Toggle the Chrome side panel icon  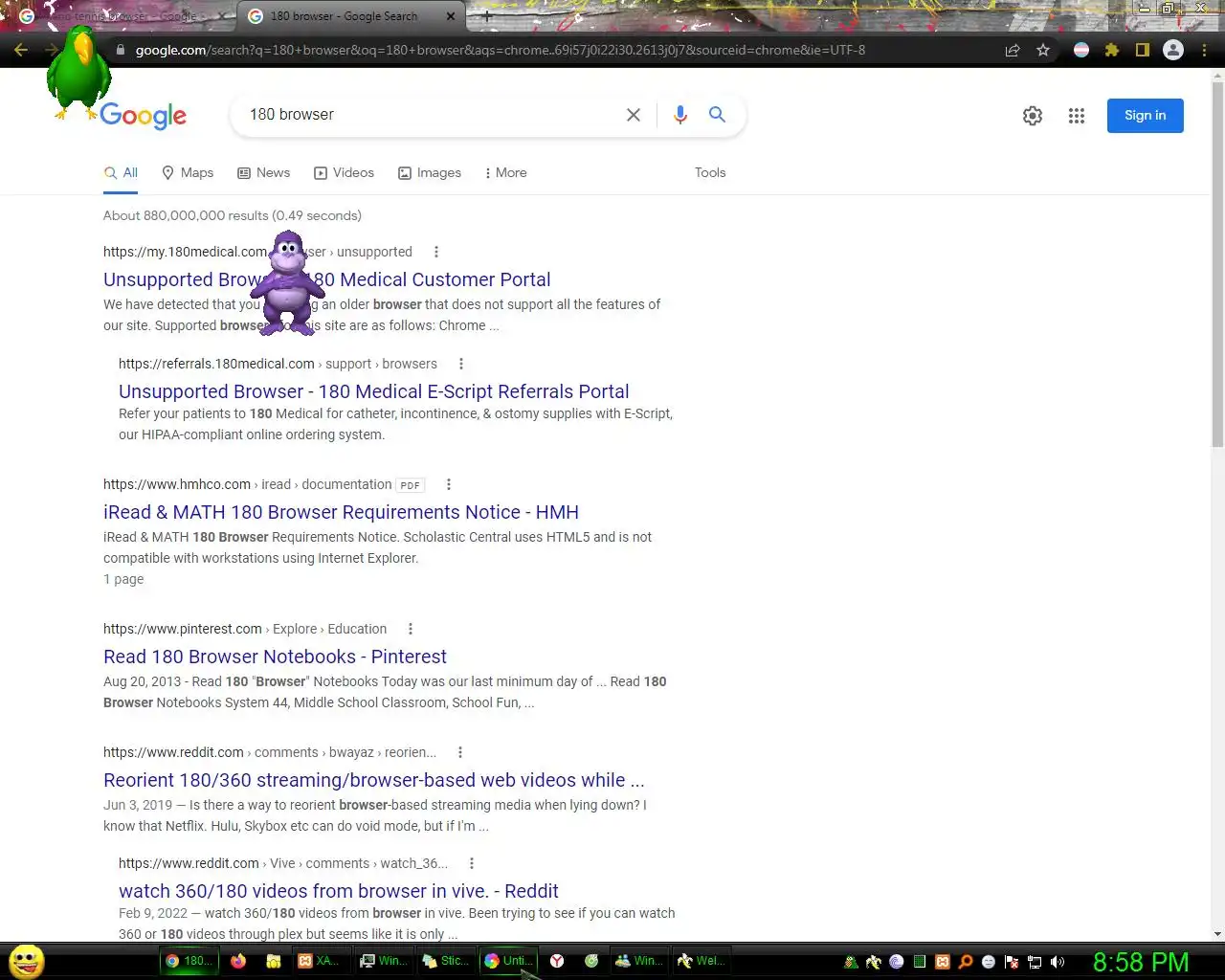click(1142, 50)
